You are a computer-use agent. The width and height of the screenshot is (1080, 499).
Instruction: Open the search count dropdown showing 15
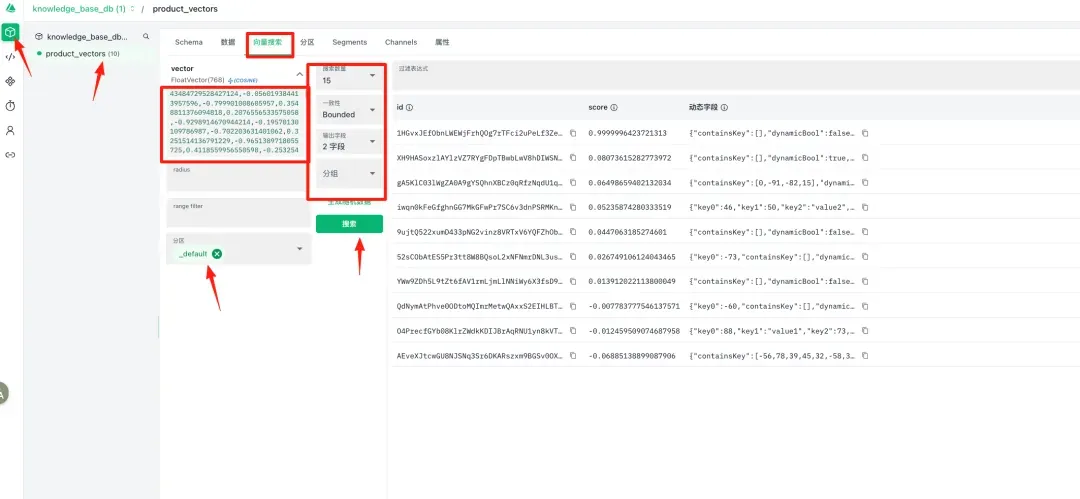[346, 76]
